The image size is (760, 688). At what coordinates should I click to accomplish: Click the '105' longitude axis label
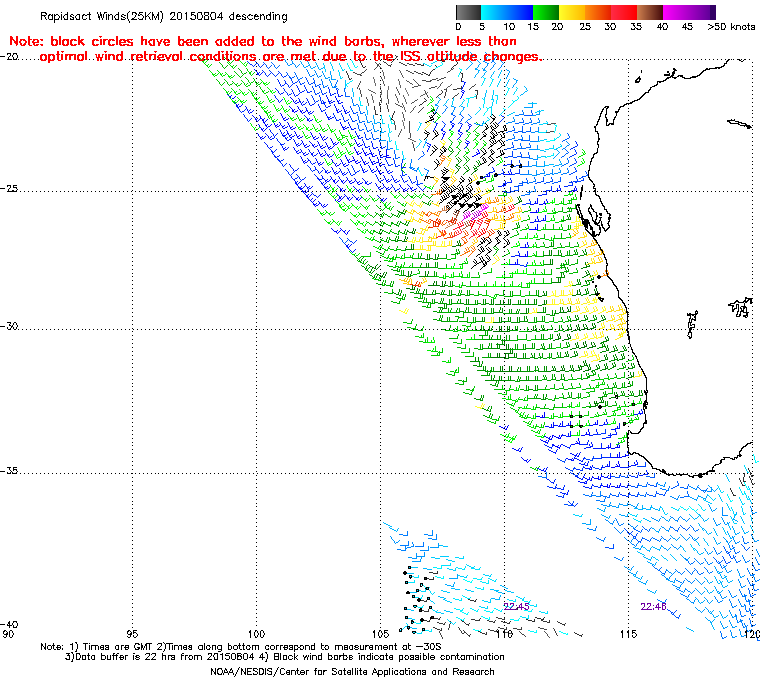click(380, 634)
